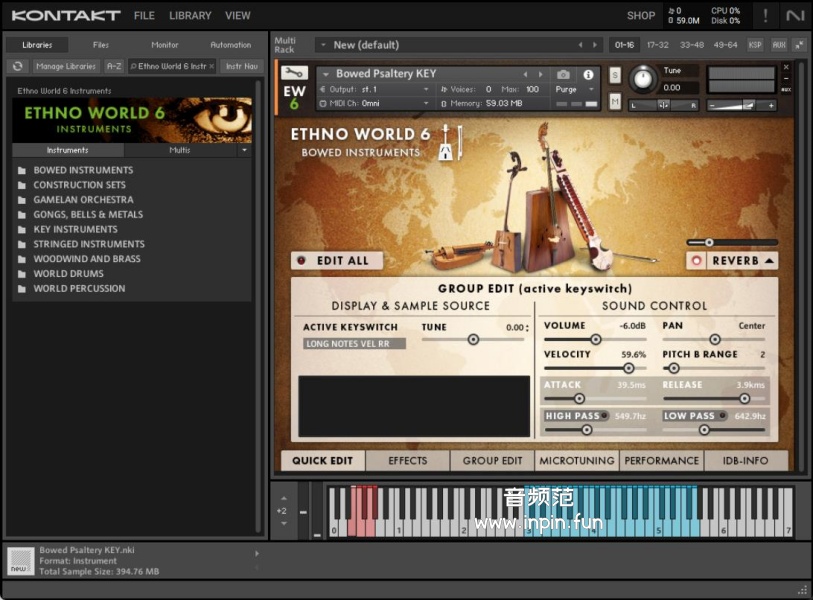
Task: Click the refresh libraries icon
Action: click(x=17, y=66)
